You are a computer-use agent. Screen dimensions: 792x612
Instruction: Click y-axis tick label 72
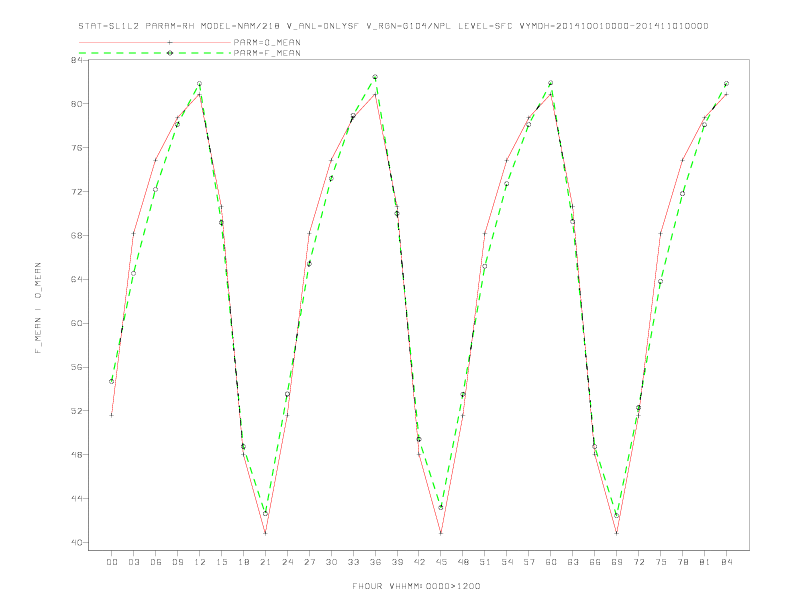(x=77, y=192)
